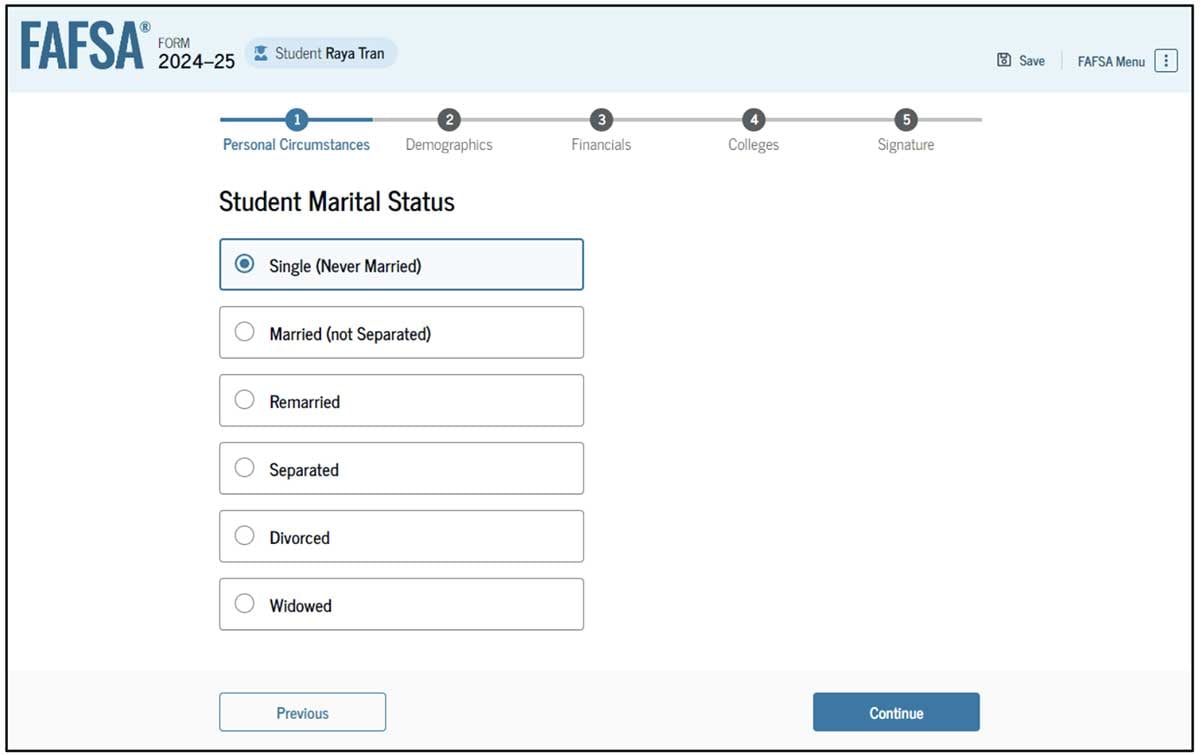This screenshot has width=1200, height=756.
Task: Open the FAFSA Menu text label
Action: (1111, 62)
